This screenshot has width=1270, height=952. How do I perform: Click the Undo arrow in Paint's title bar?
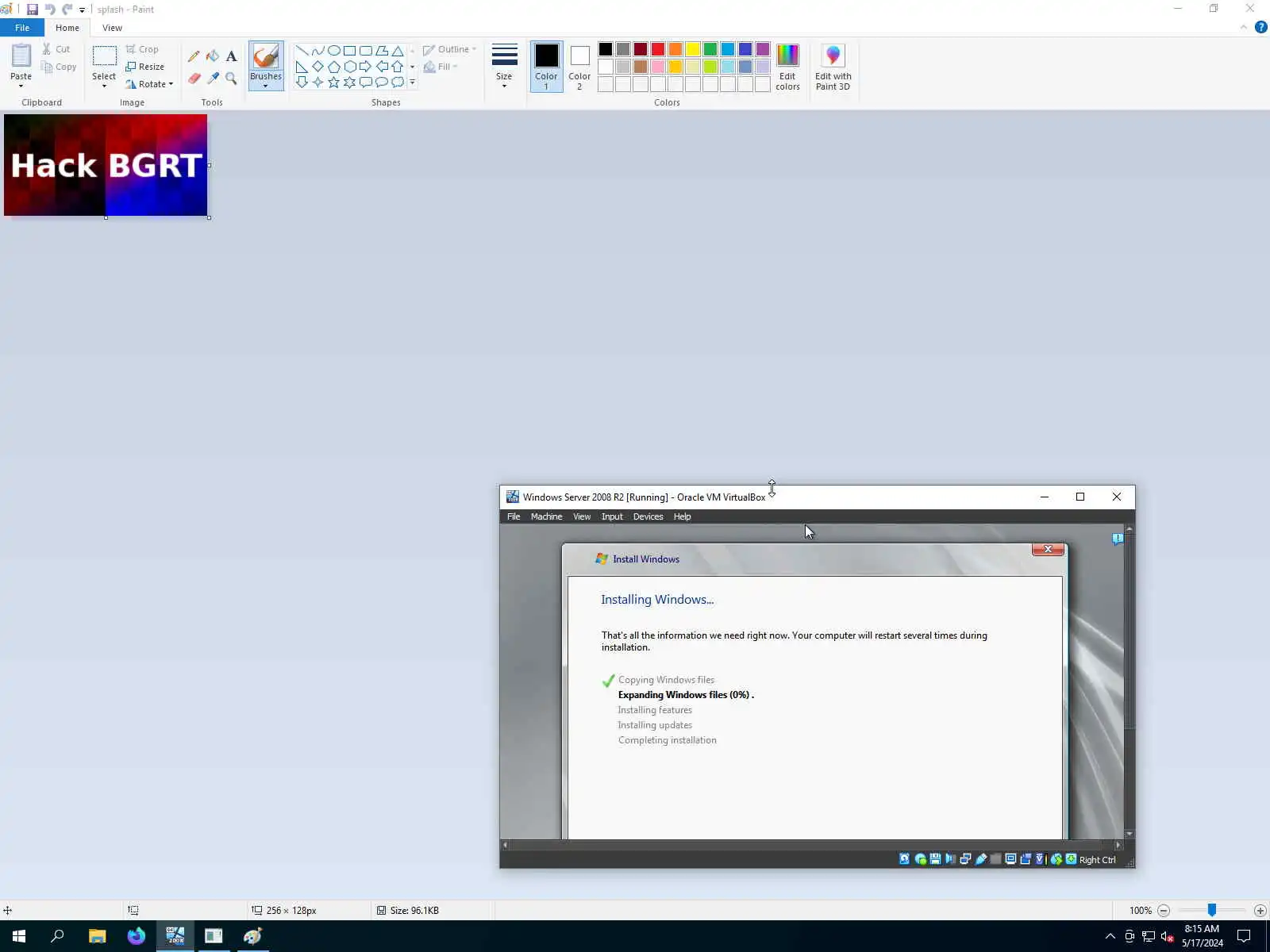point(50,10)
